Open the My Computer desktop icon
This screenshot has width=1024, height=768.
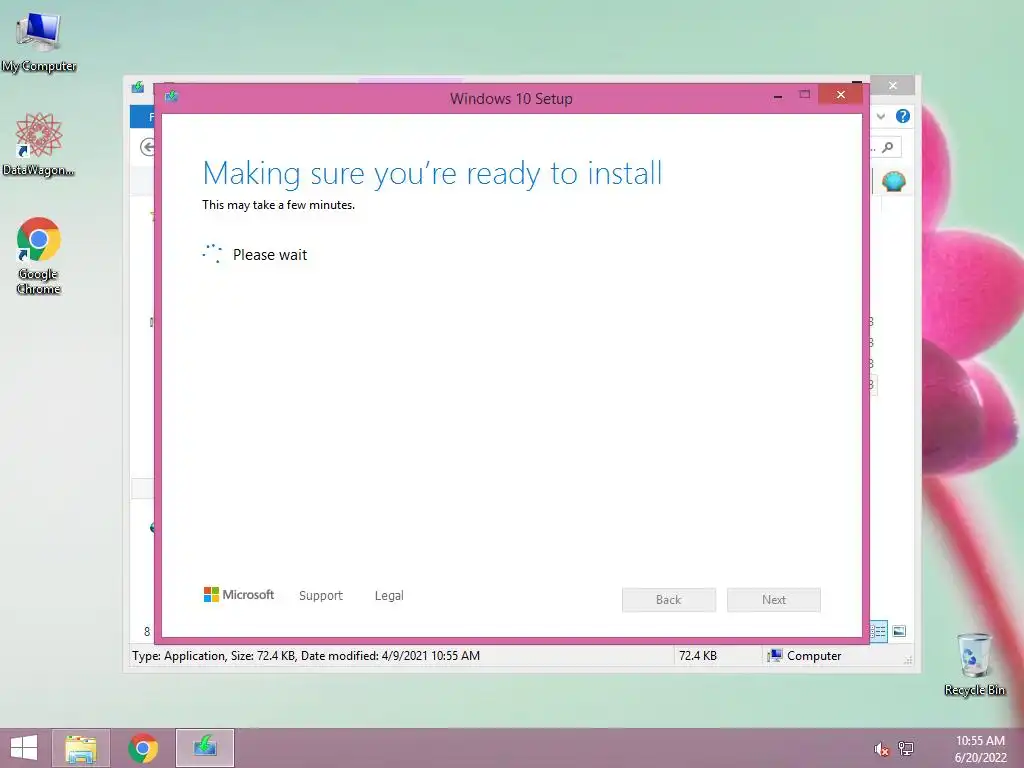click(39, 42)
